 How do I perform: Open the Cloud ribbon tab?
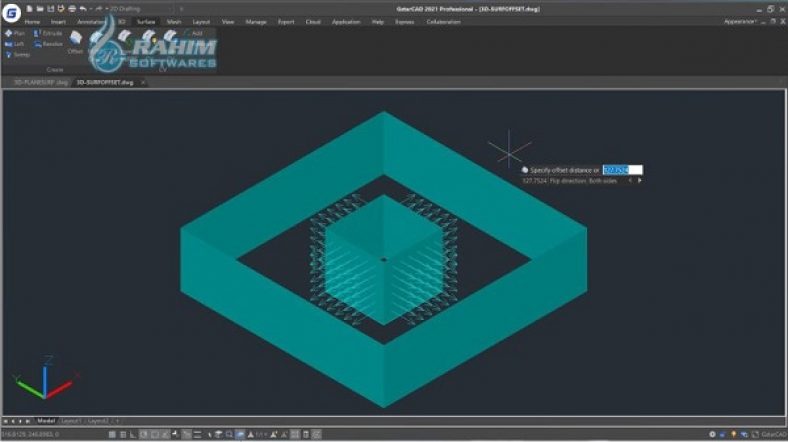(313, 22)
